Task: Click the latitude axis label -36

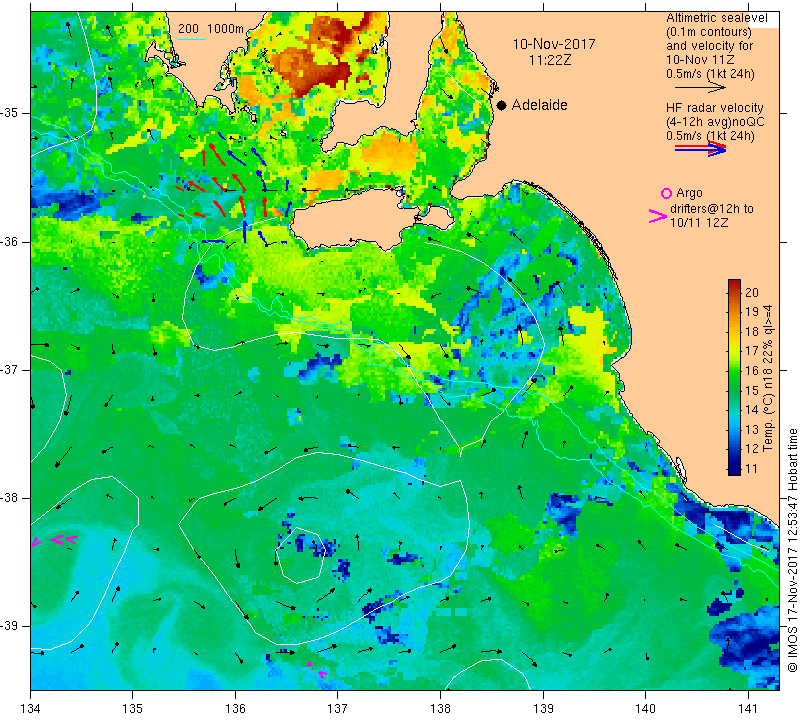Action: point(10,241)
